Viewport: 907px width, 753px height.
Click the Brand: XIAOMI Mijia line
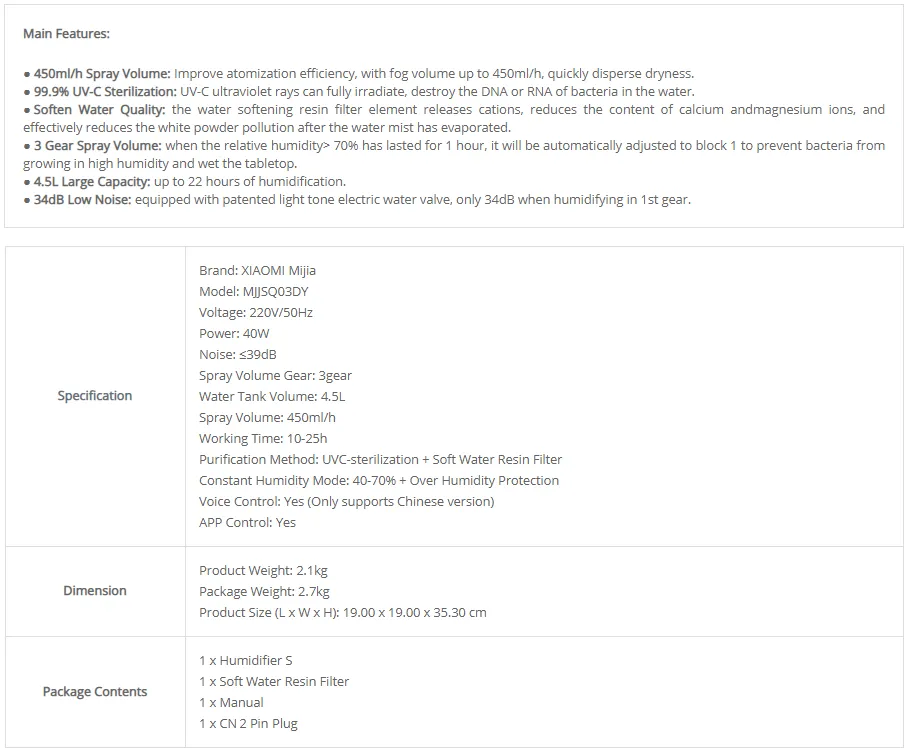click(x=257, y=271)
